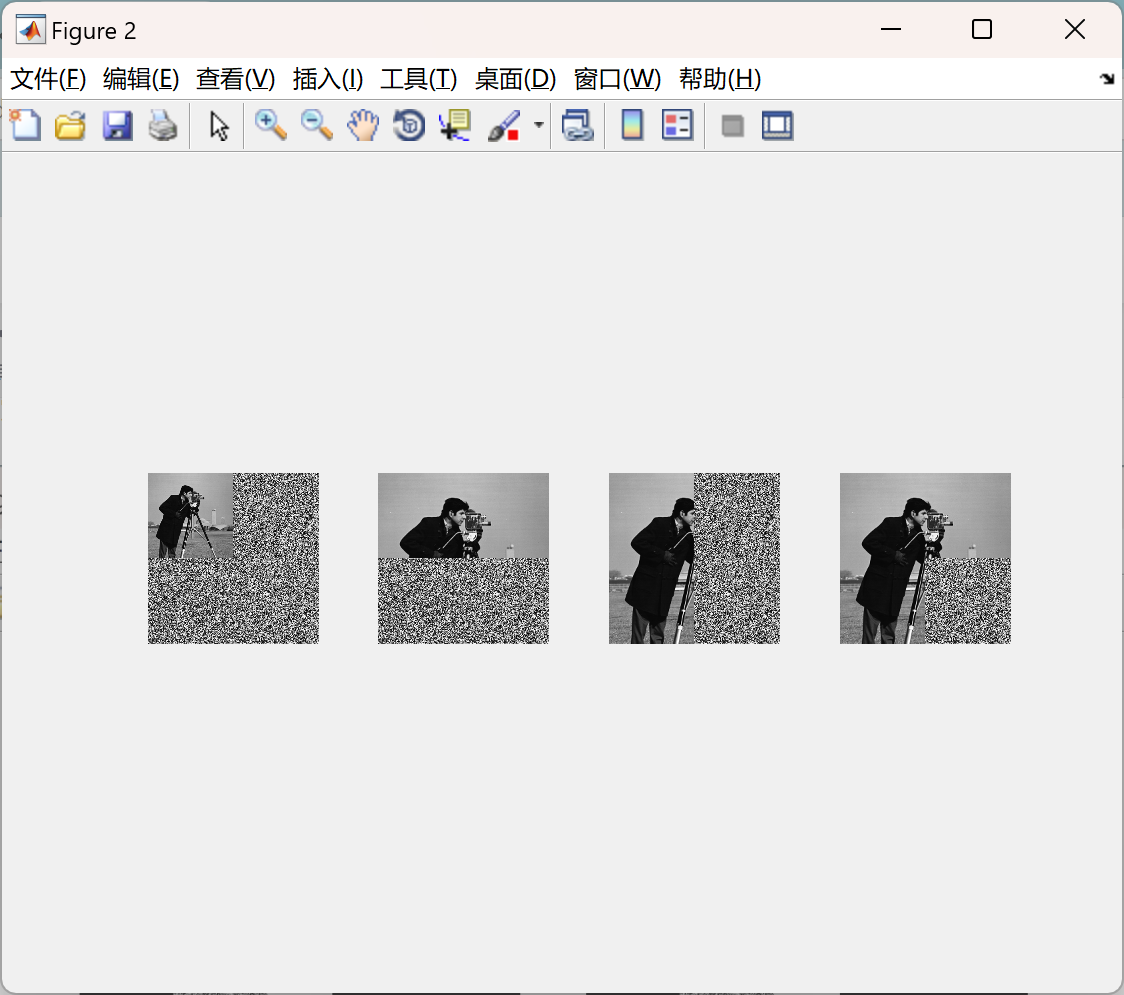Close the Figure 2 window
The image size is (1124, 995).
pos(1075,29)
